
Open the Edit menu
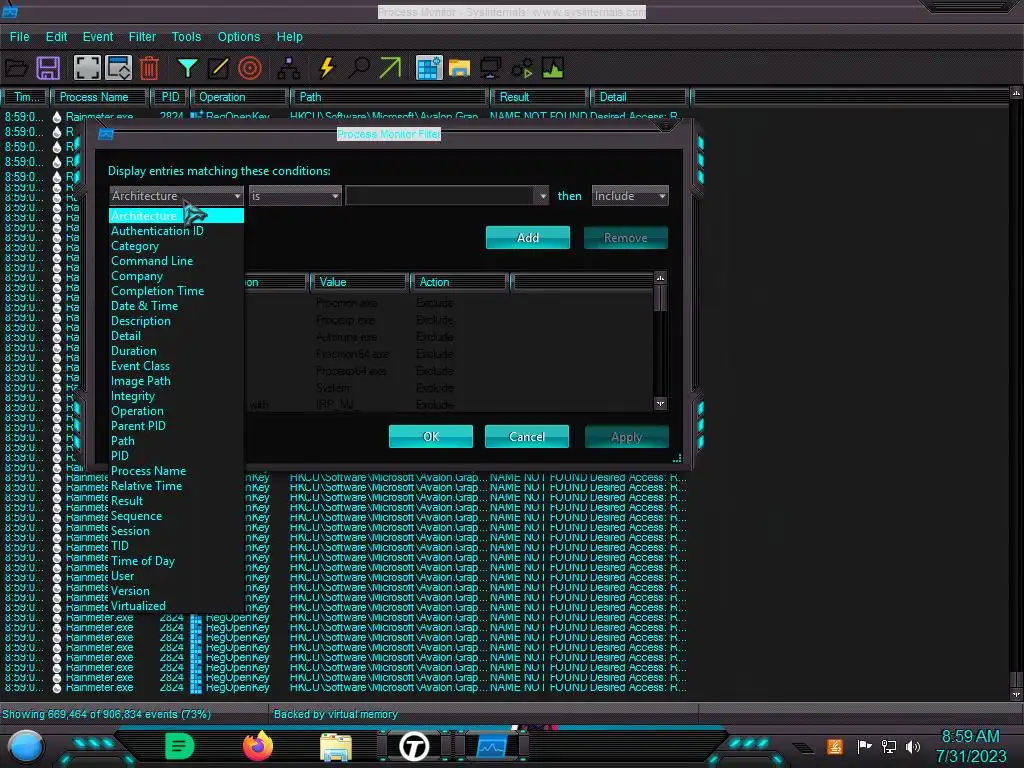pos(56,37)
